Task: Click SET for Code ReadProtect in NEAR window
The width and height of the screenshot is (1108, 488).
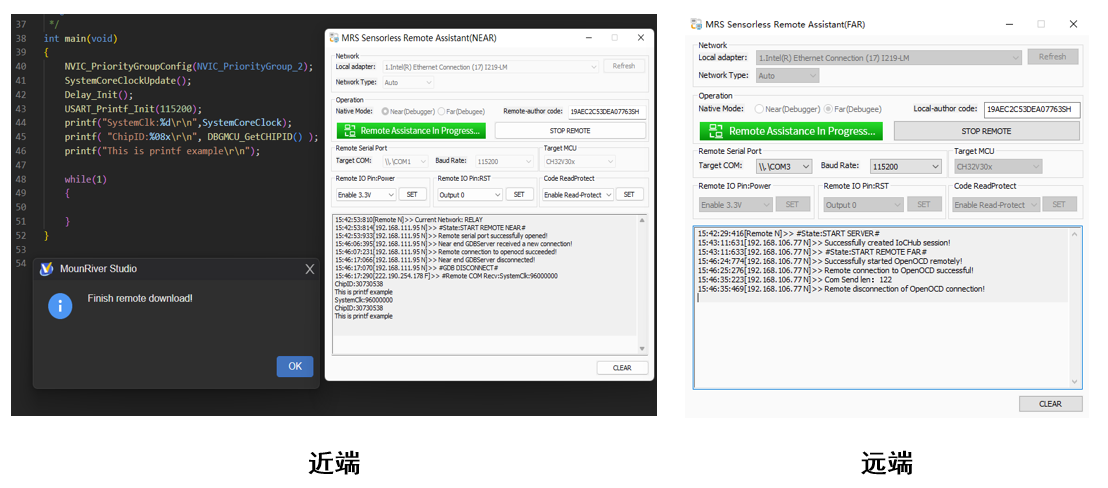Action: pyautogui.click(x=629, y=194)
